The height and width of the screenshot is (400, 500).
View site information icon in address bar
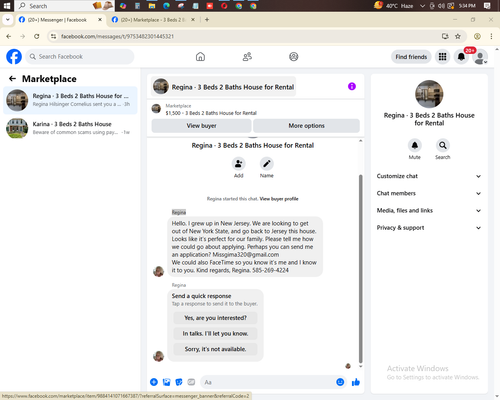pyautogui.click(x=53, y=36)
